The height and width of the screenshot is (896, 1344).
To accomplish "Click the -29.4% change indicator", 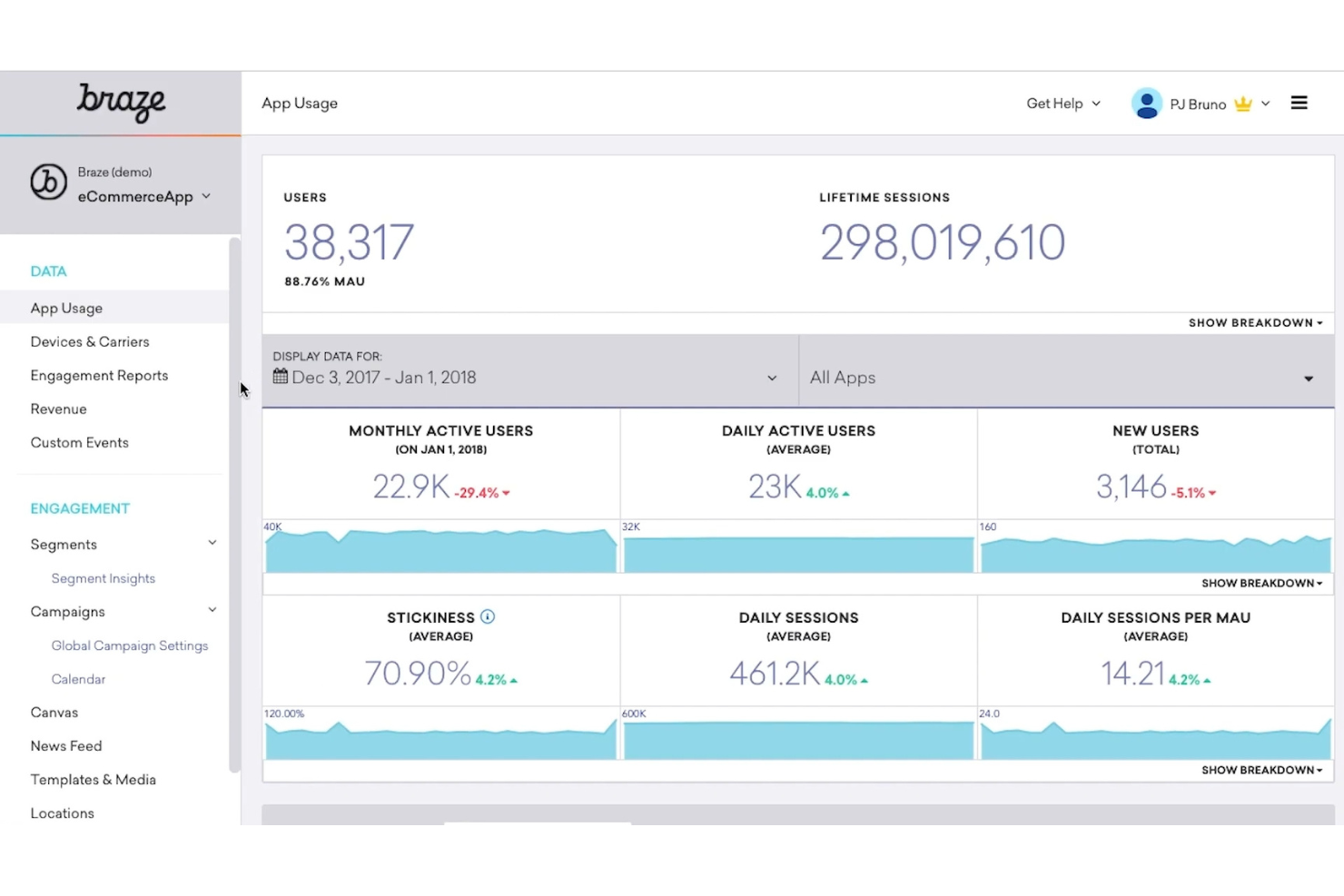I will click(x=482, y=493).
